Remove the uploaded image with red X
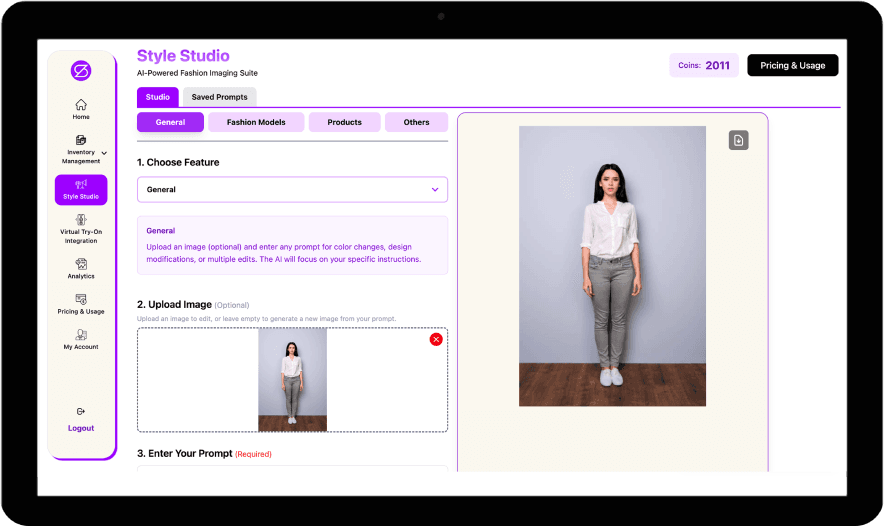 click(436, 339)
